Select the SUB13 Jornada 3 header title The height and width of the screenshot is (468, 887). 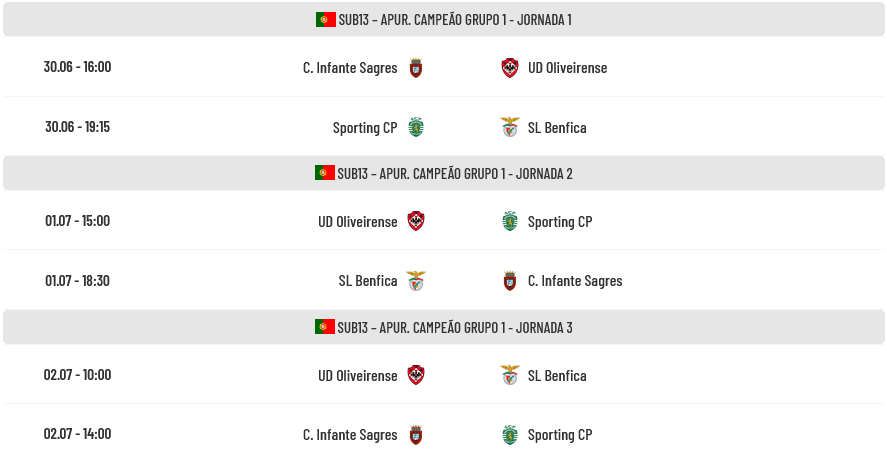coord(455,328)
